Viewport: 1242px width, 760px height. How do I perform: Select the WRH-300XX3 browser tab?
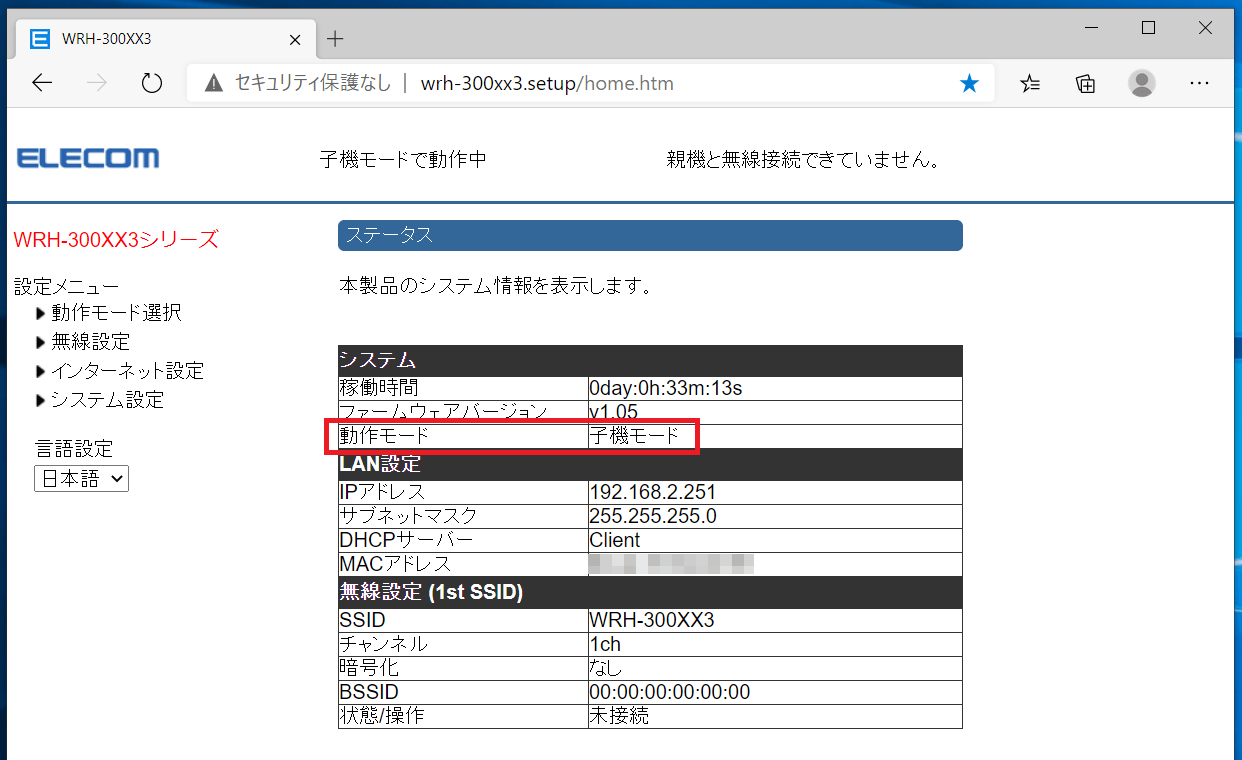click(x=165, y=39)
